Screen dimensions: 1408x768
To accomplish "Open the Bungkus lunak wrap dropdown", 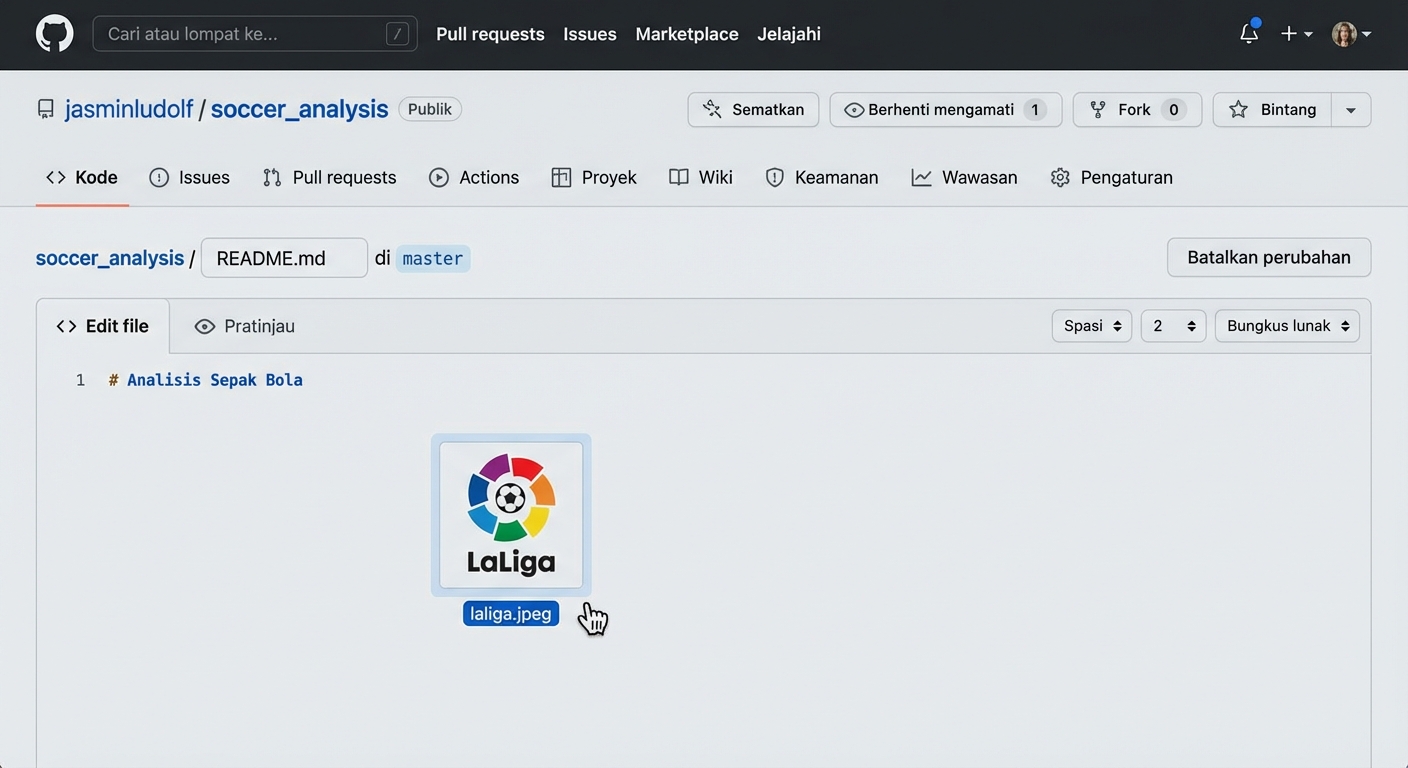I will tap(1287, 326).
